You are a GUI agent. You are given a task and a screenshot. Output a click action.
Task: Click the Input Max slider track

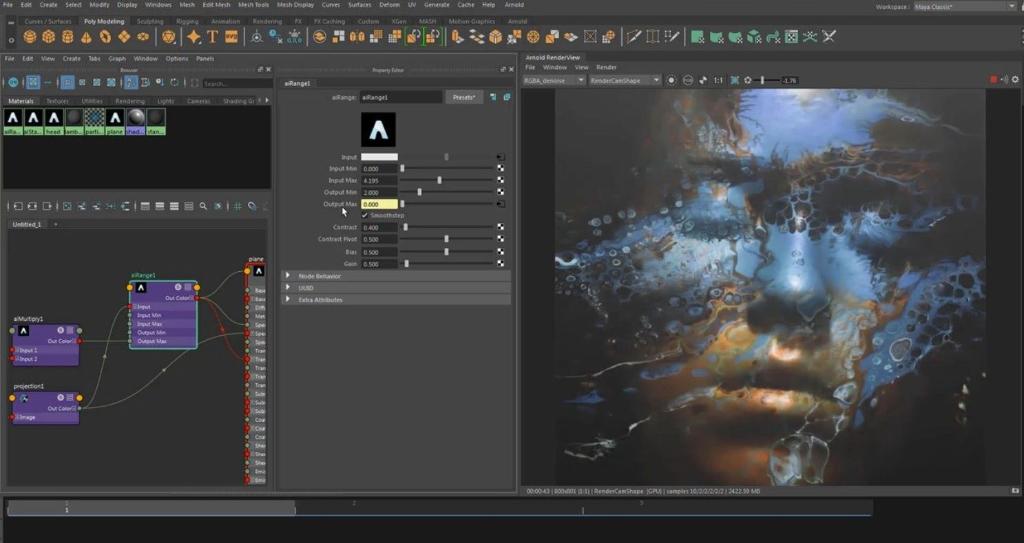447,180
